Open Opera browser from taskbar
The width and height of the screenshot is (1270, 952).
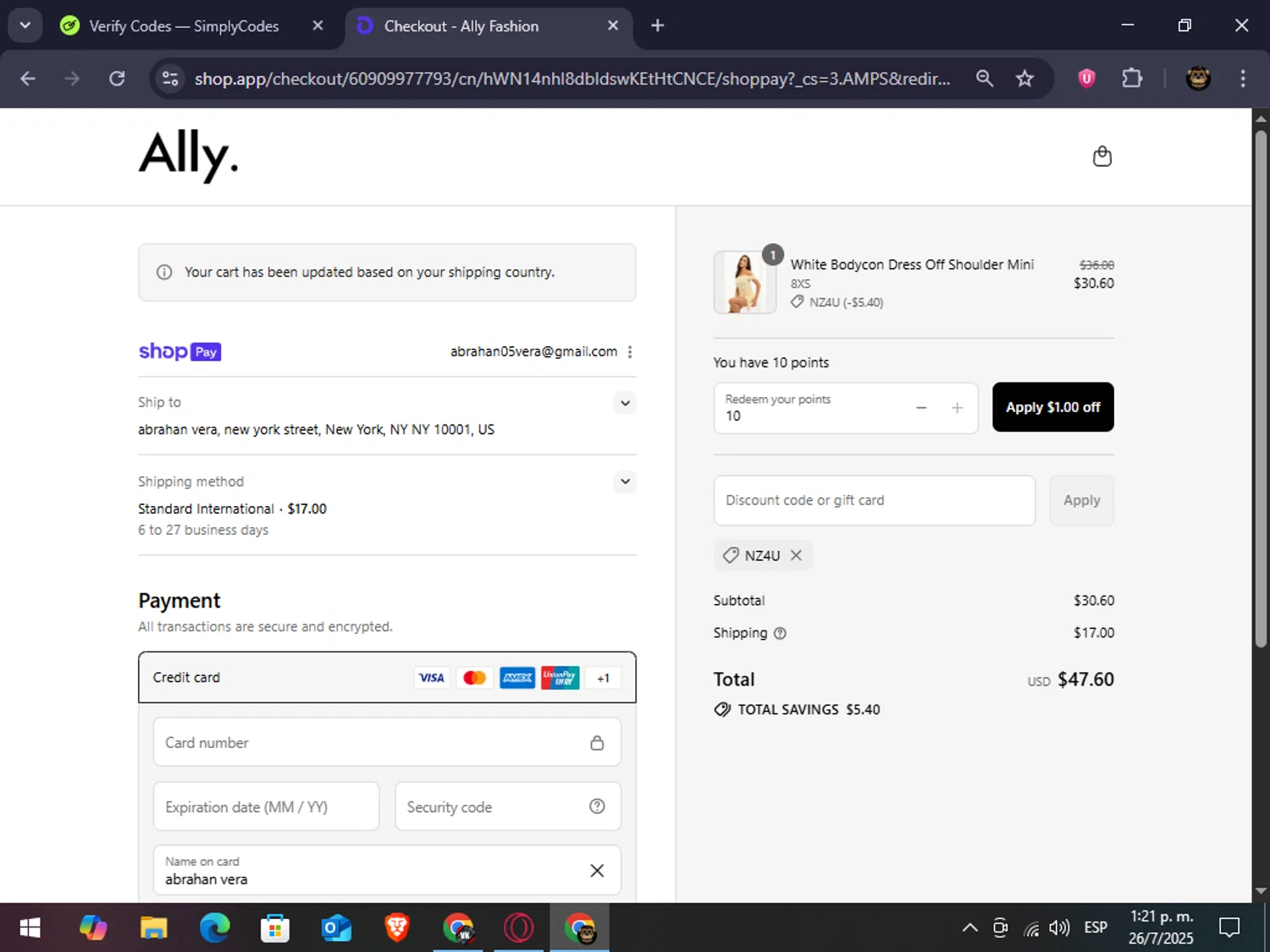tap(518, 928)
